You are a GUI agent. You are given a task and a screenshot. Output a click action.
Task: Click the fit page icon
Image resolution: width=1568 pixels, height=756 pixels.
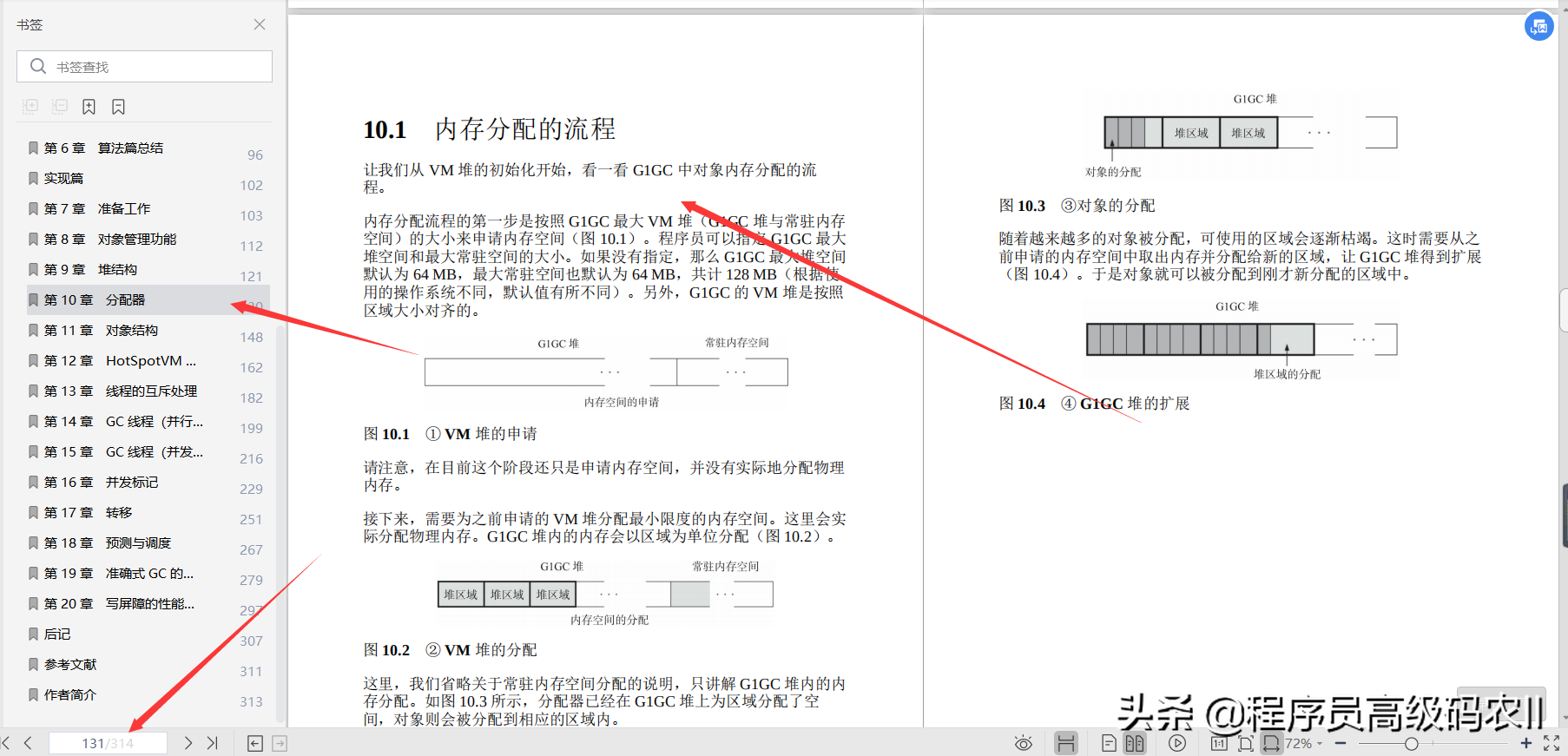tap(1246, 743)
